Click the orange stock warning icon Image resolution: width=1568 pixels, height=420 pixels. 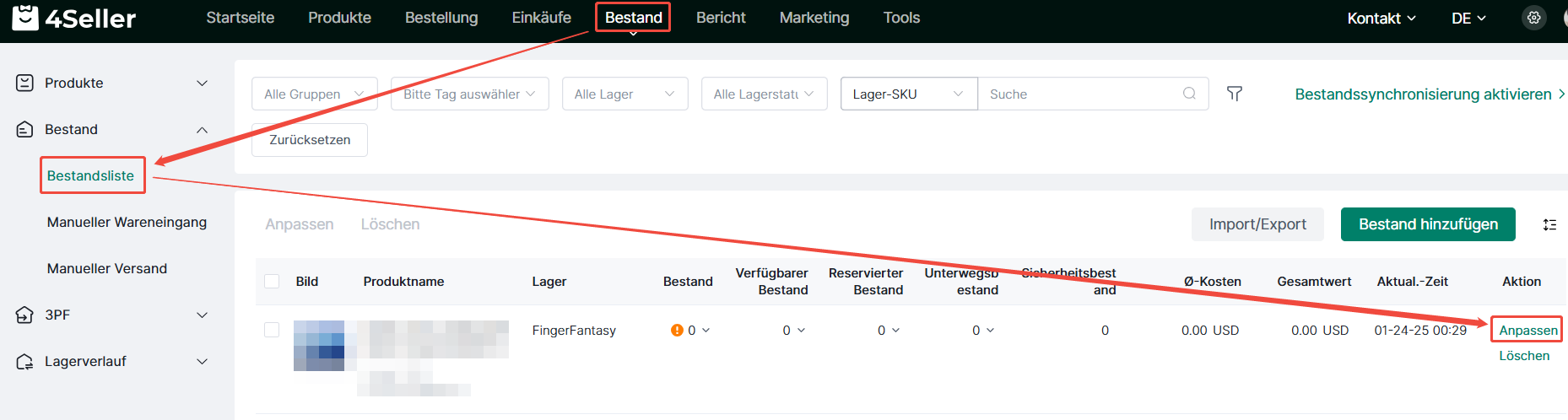[x=677, y=331]
